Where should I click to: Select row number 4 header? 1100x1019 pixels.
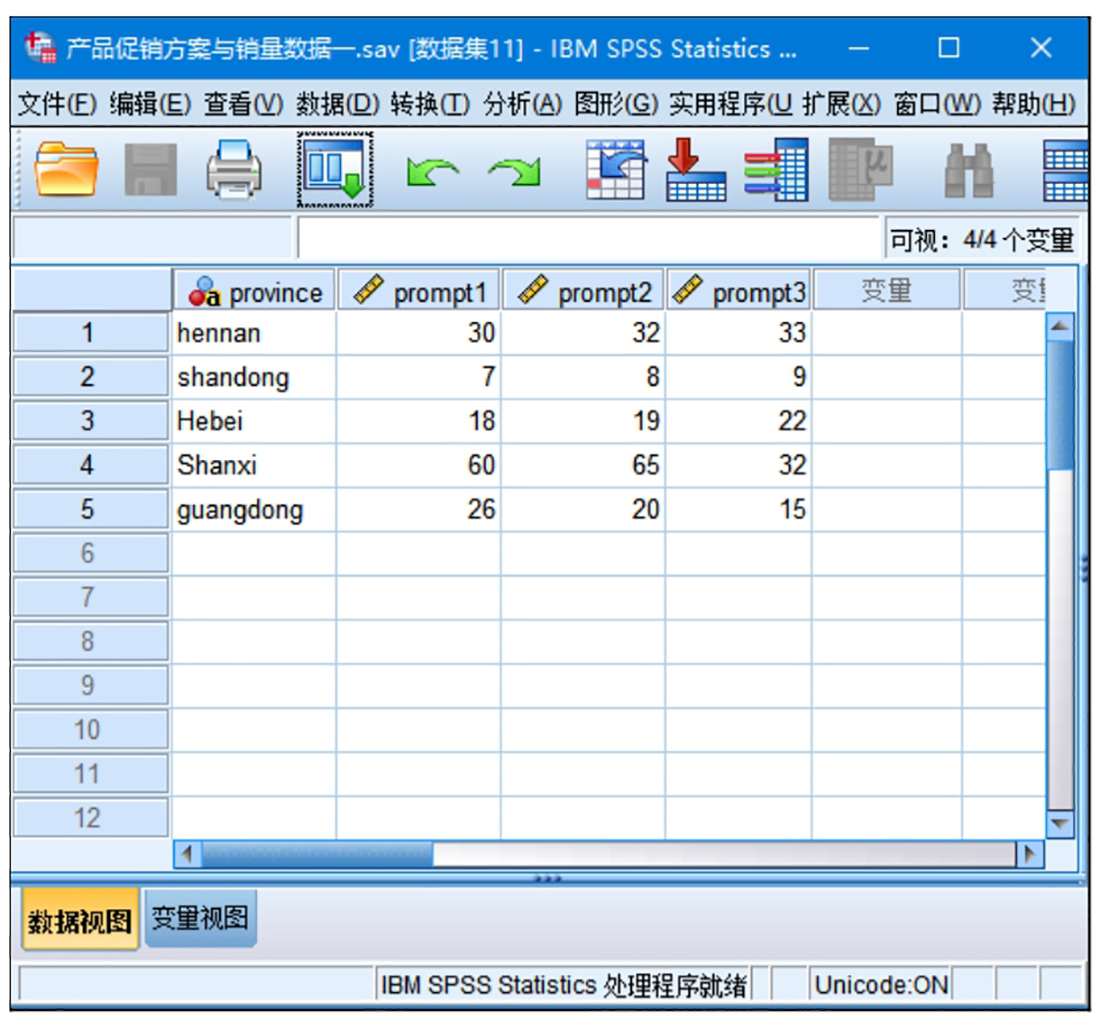click(88, 465)
